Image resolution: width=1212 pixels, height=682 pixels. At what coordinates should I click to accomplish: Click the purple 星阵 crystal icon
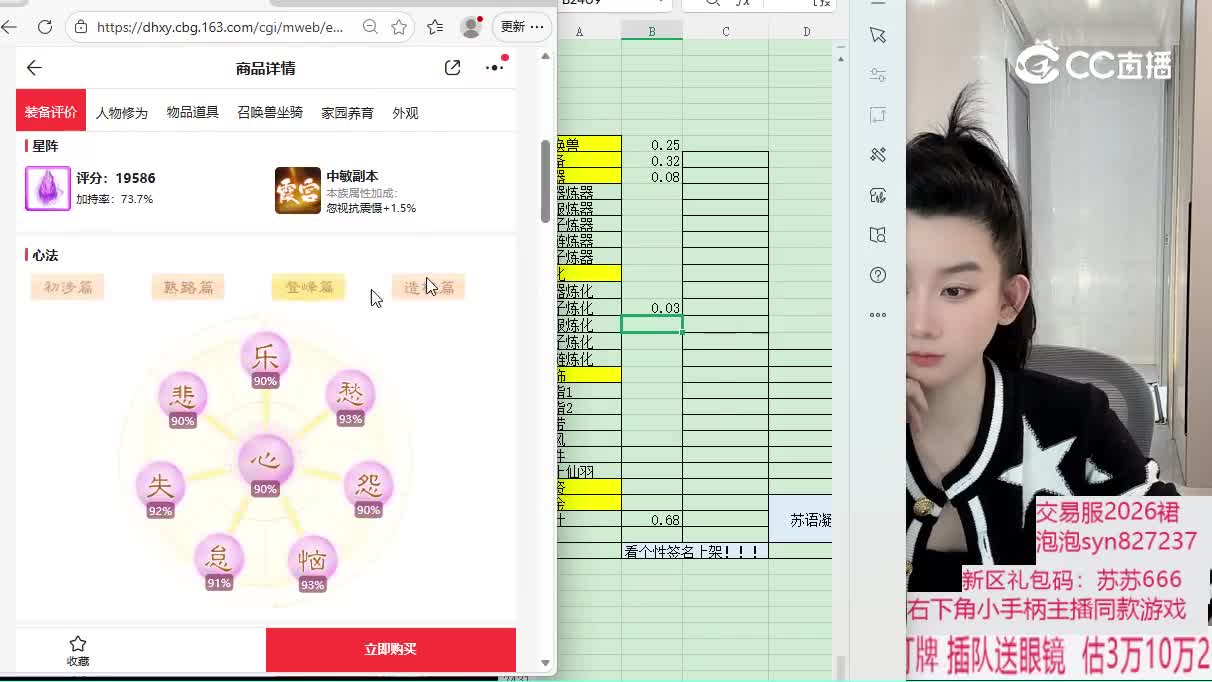click(48, 189)
